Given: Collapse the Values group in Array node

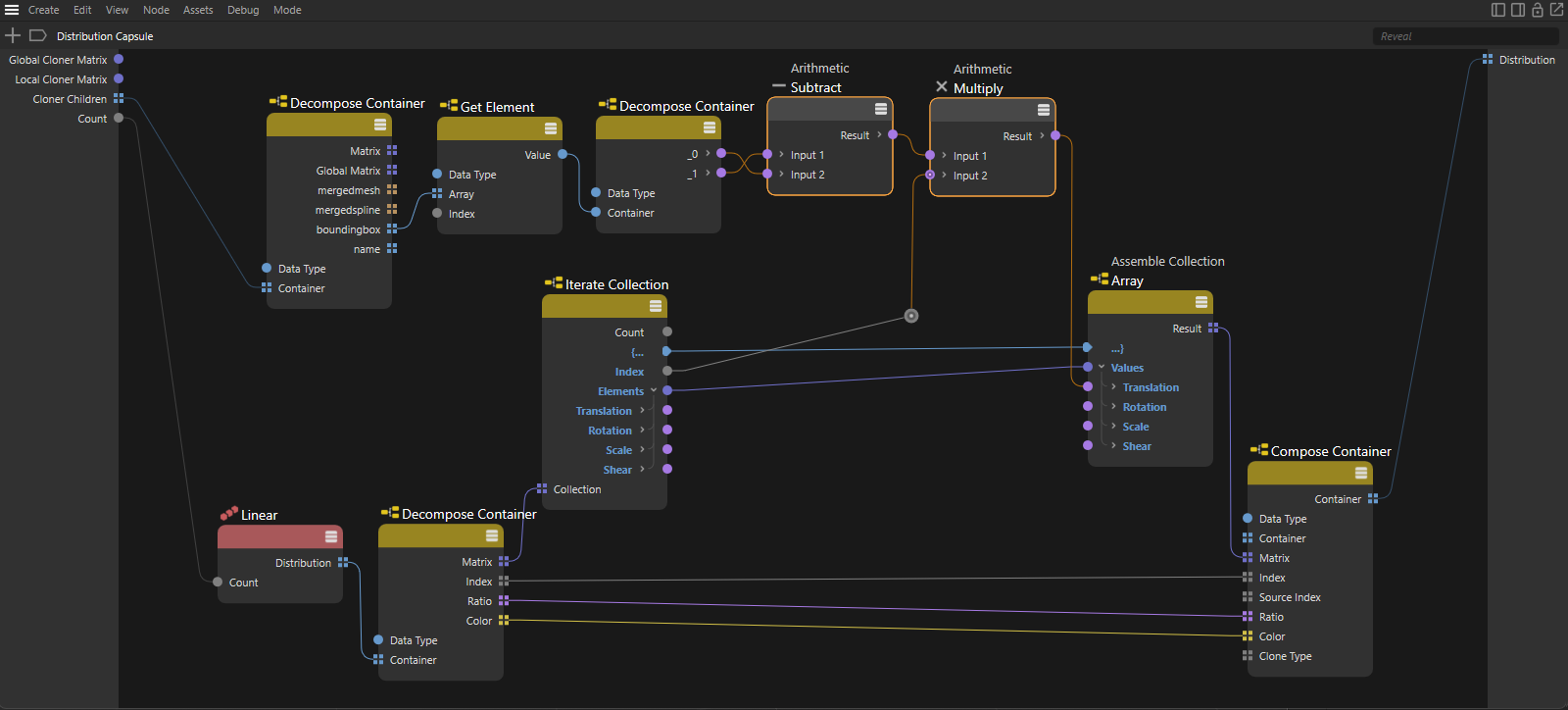Looking at the screenshot, I should [1102, 368].
